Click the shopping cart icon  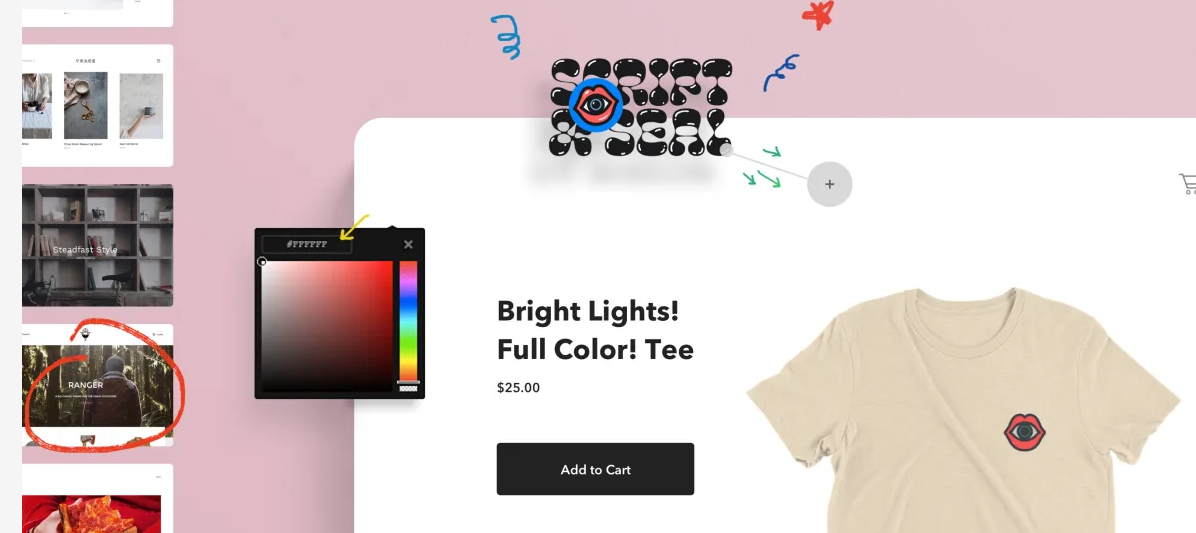tap(1188, 184)
